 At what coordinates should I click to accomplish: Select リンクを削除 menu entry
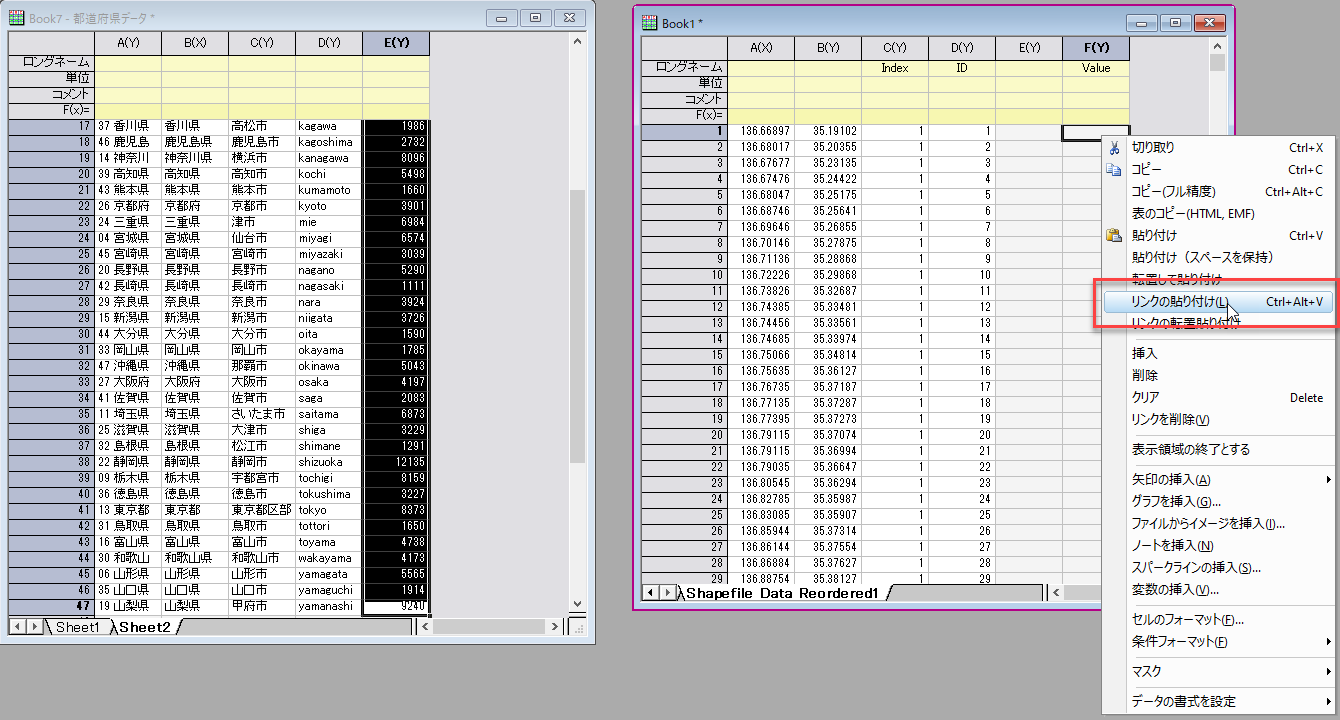(x=1218, y=419)
